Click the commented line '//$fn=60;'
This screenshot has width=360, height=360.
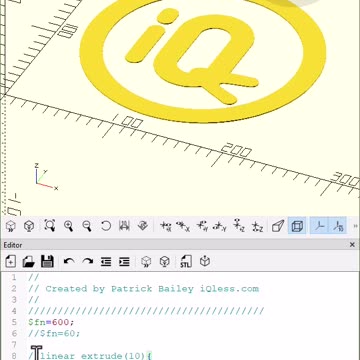54,333
